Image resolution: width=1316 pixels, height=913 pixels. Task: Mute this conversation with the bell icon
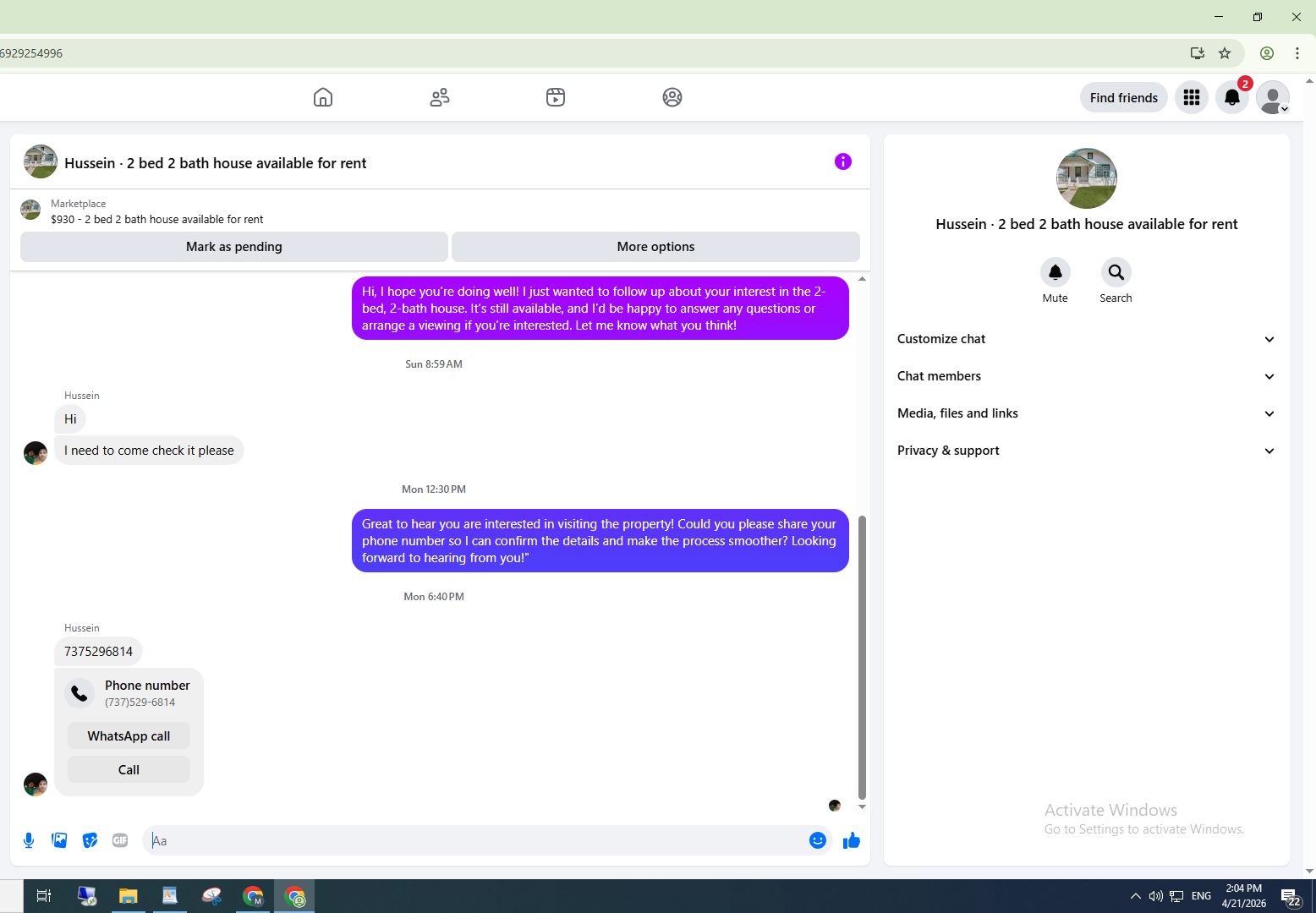point(1056,272)
